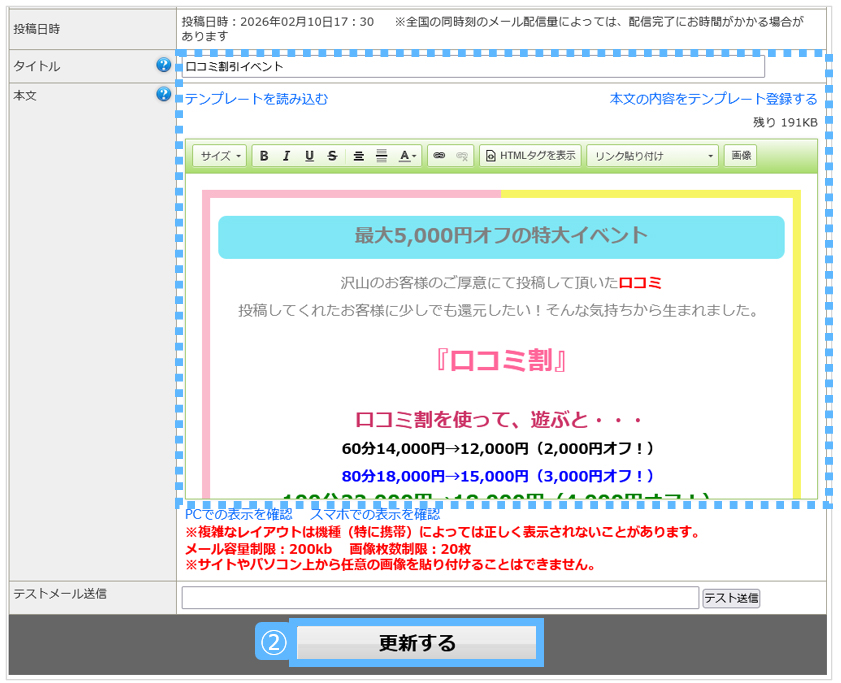Click the insert link chain icon
Screen dimensions: 841x683
click(x=438, y=156)
